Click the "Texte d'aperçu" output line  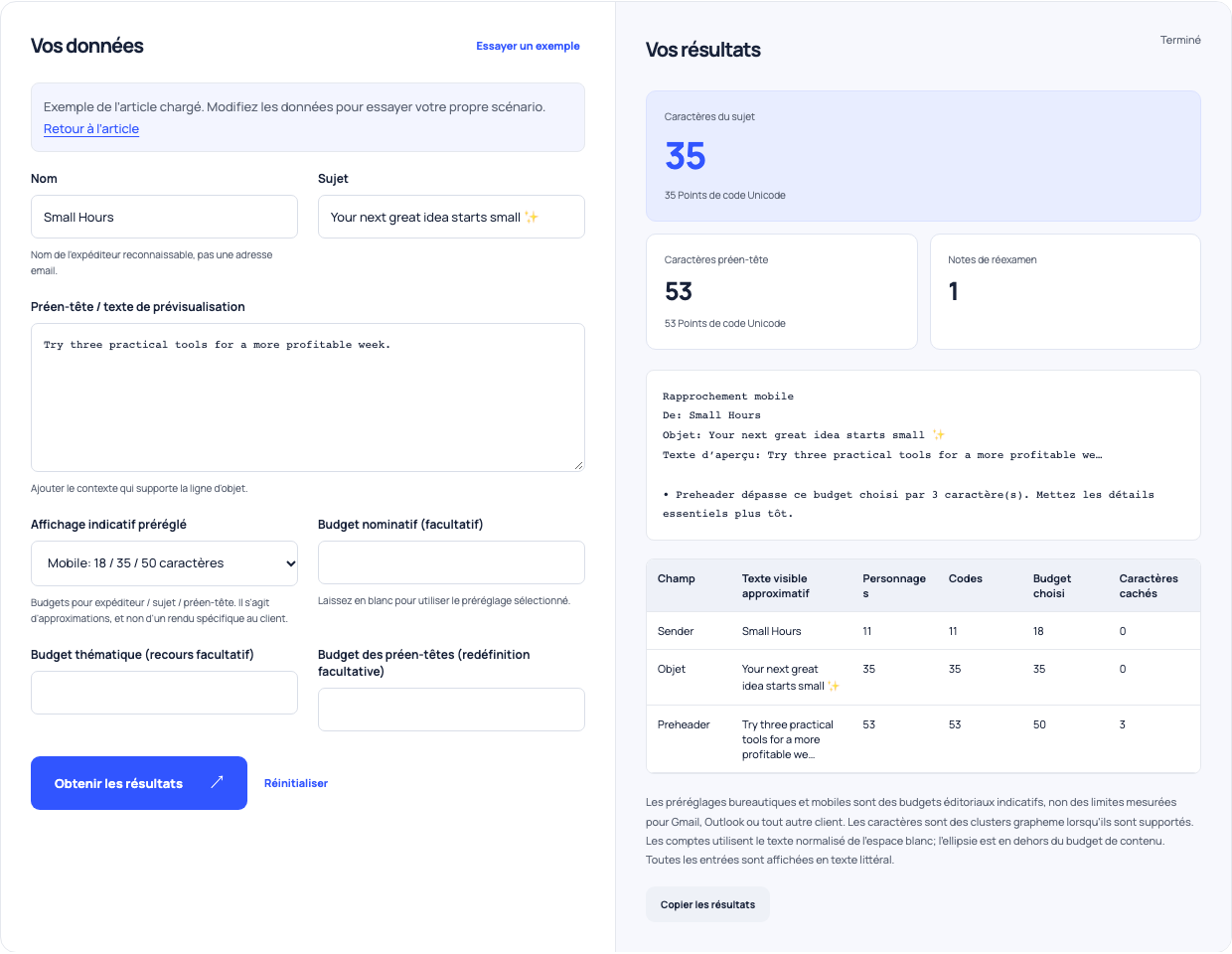882,455
